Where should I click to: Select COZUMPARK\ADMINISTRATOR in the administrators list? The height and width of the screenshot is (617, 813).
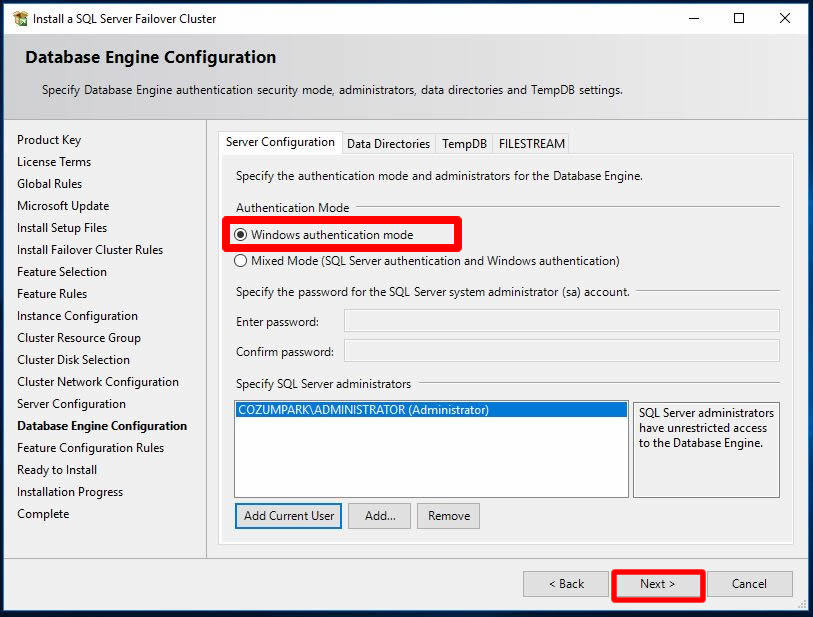point(363,410)
